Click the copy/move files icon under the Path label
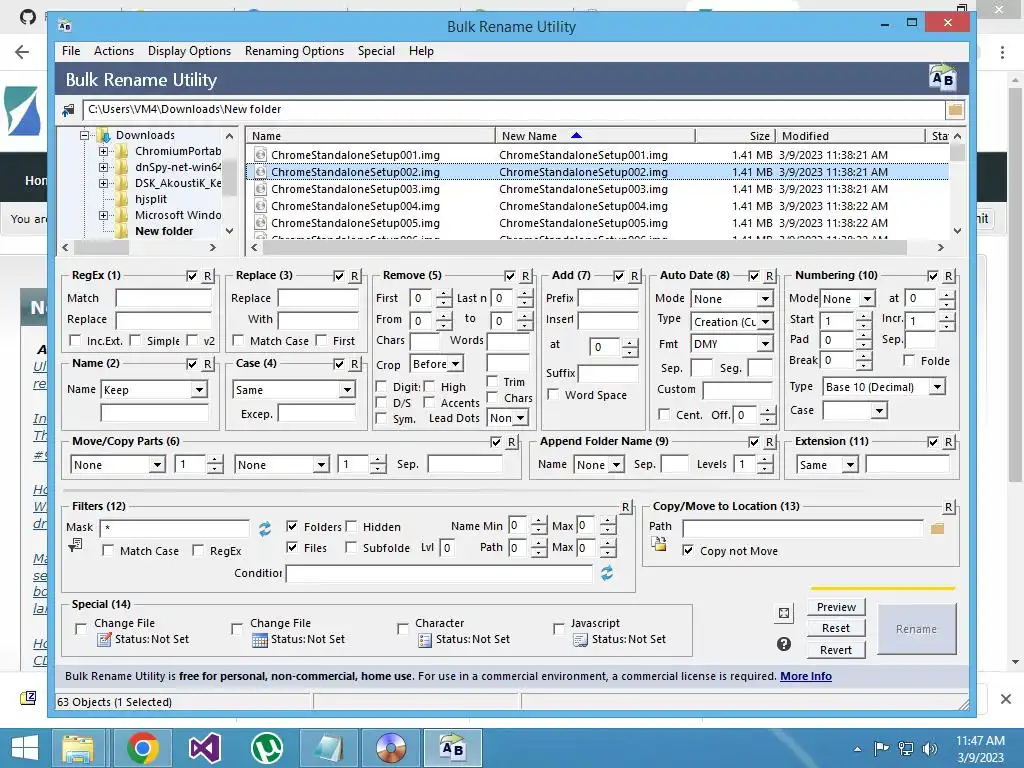1024x768 pixels. [x=658, y=544]
